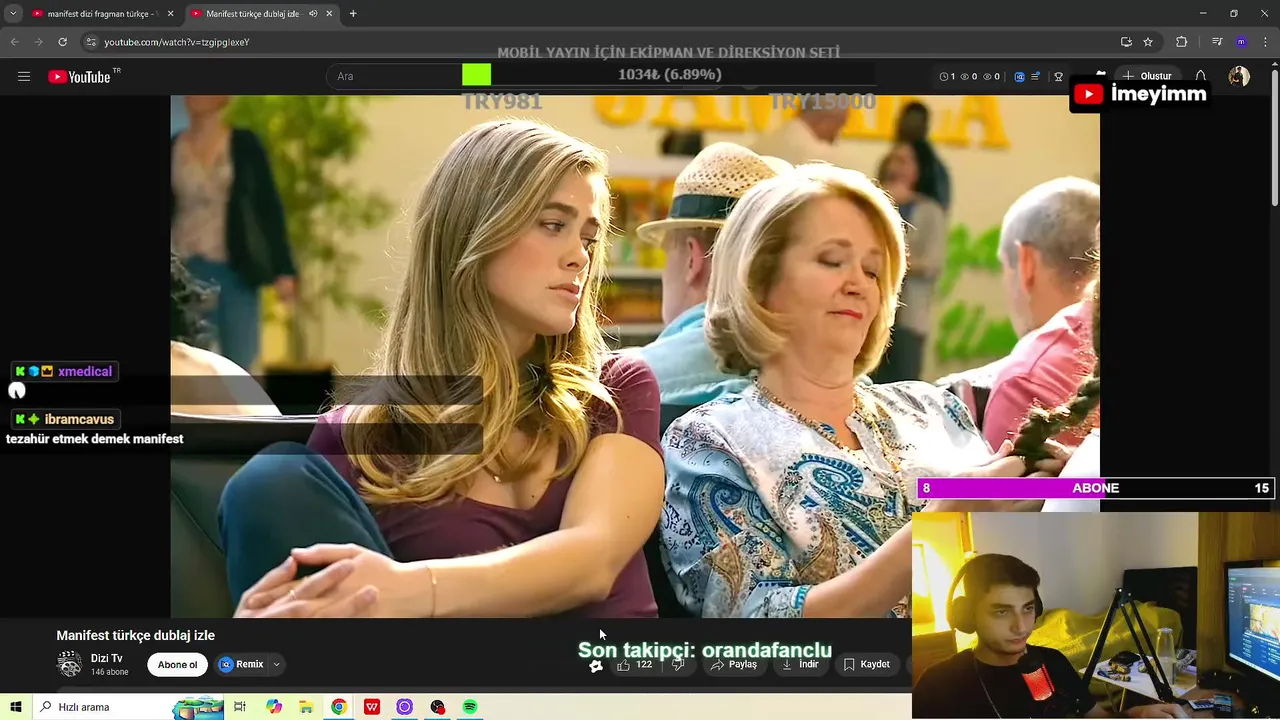Open the Chrome three-dot menu
The height and width of the screenshot is (720, 1280).
pyautogui.click(x=1266, y=42)
